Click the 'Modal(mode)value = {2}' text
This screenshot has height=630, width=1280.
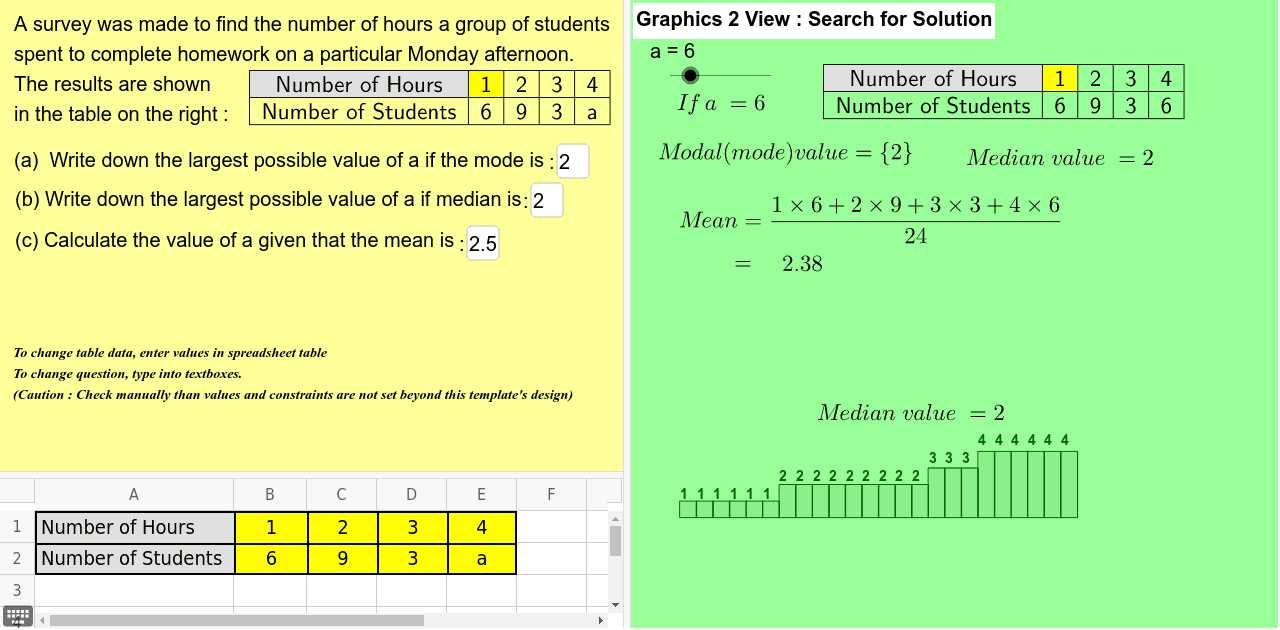(x=785, y=153)
